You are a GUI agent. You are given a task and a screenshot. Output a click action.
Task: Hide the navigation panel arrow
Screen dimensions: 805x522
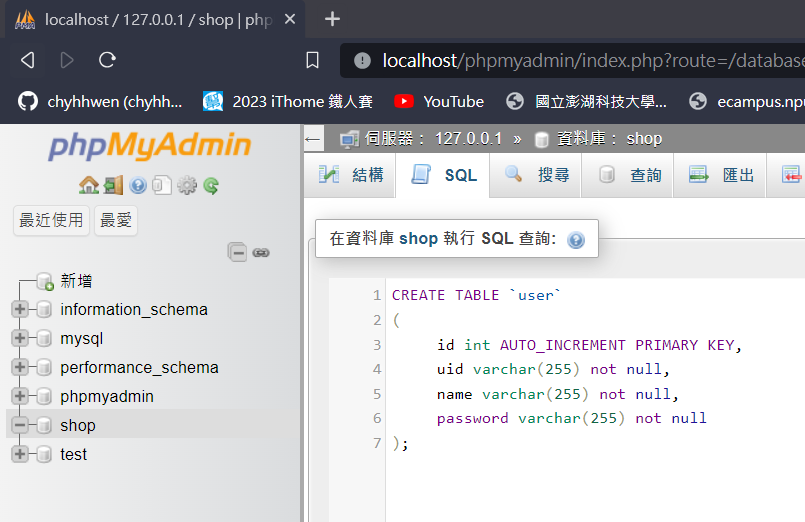[x=313, y=139]
